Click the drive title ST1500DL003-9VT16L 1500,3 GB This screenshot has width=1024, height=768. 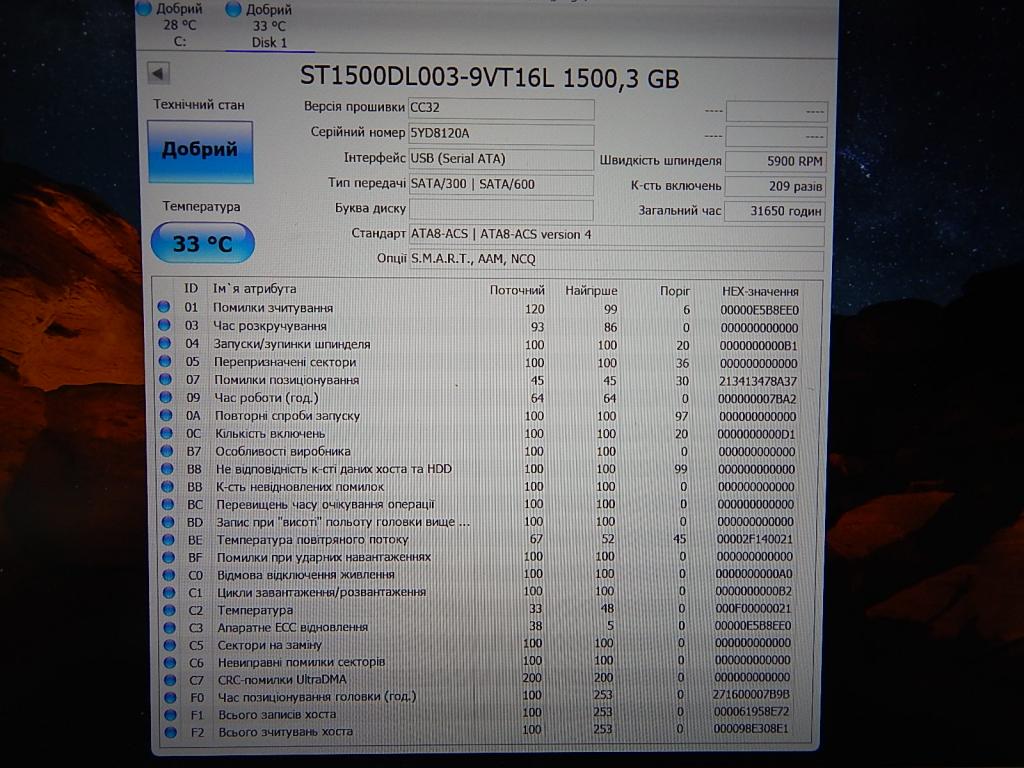(x=489, y=78)
